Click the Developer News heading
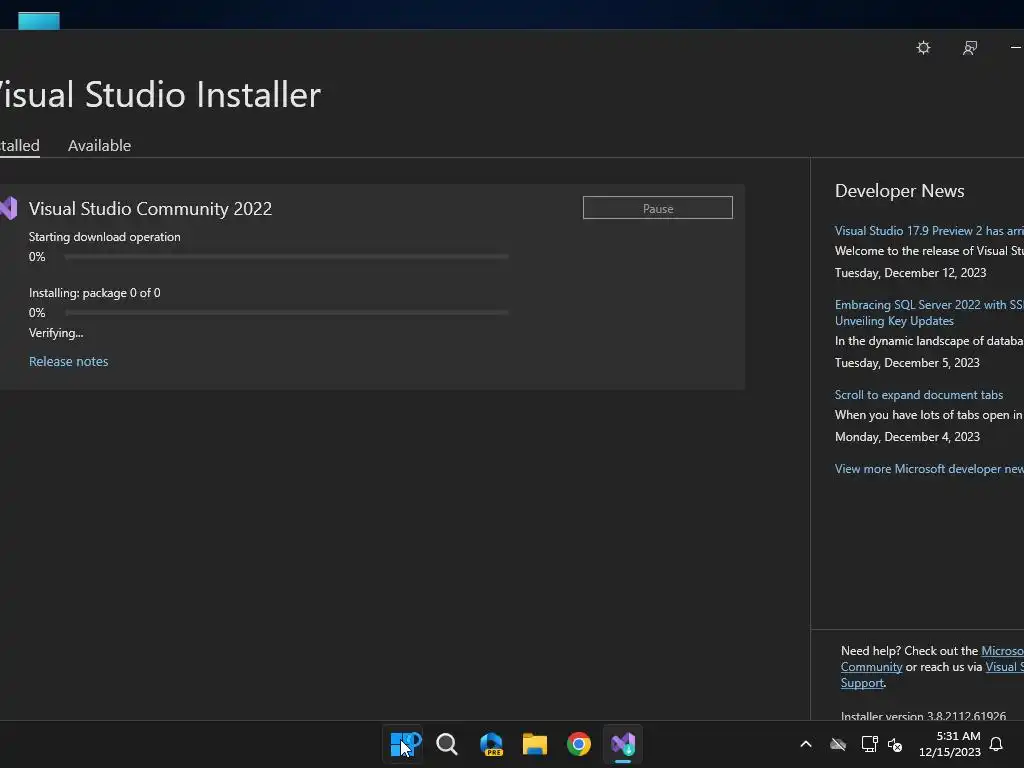The height and width of the screenshot is (768, 1024). pos(899,191)
